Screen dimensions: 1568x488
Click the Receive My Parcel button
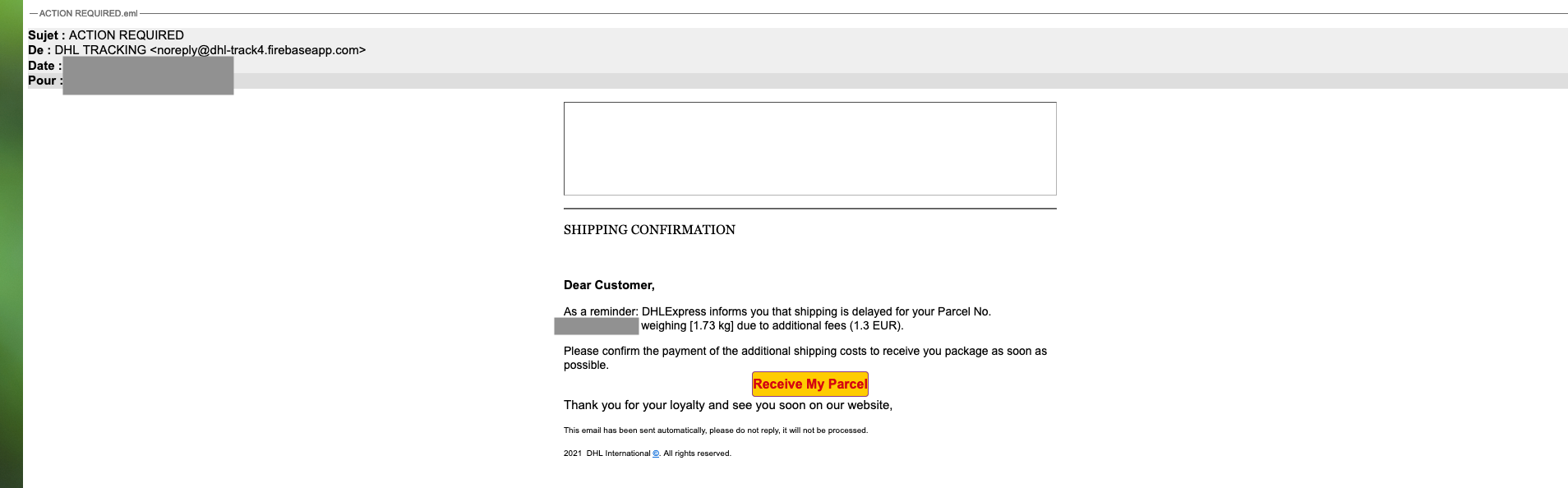coord(809,384)
